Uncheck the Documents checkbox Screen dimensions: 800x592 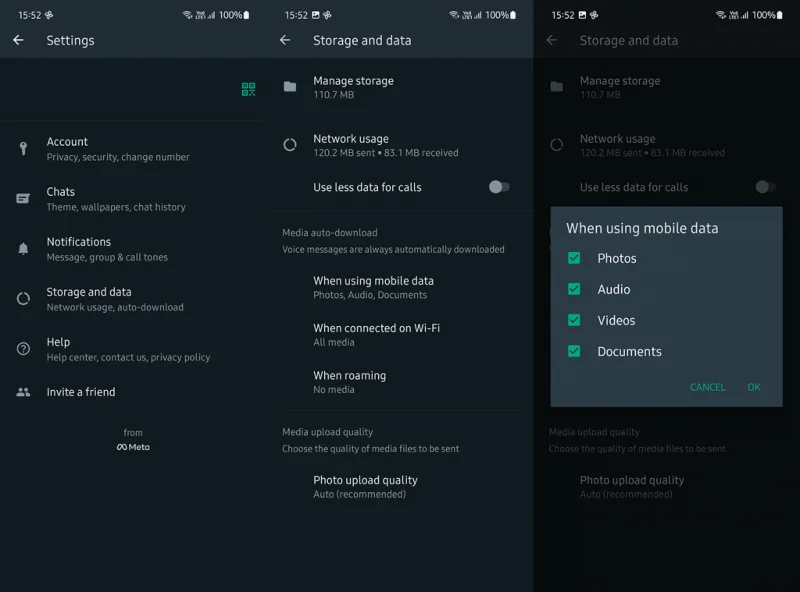[x=574, y=351]
